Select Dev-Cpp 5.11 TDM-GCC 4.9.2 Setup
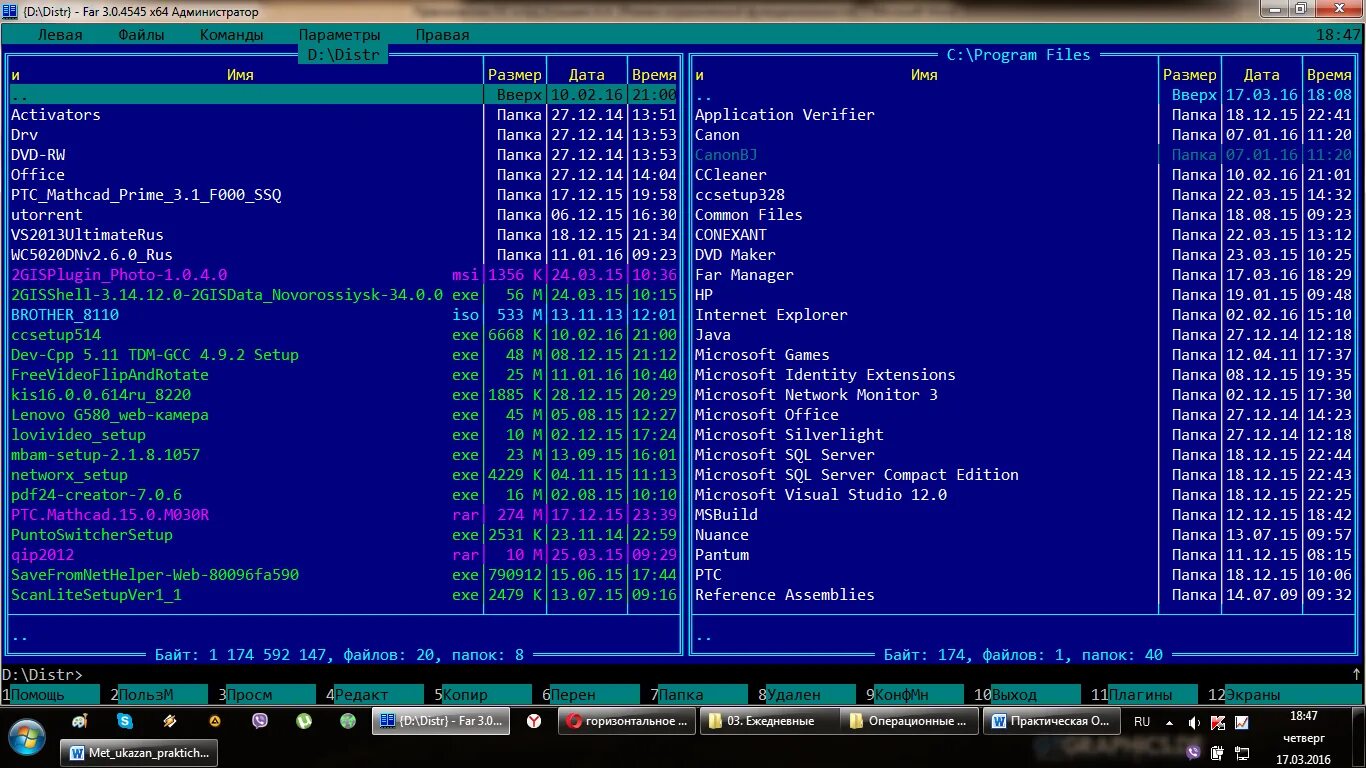1366x768 pixels. tap(155, 355)
